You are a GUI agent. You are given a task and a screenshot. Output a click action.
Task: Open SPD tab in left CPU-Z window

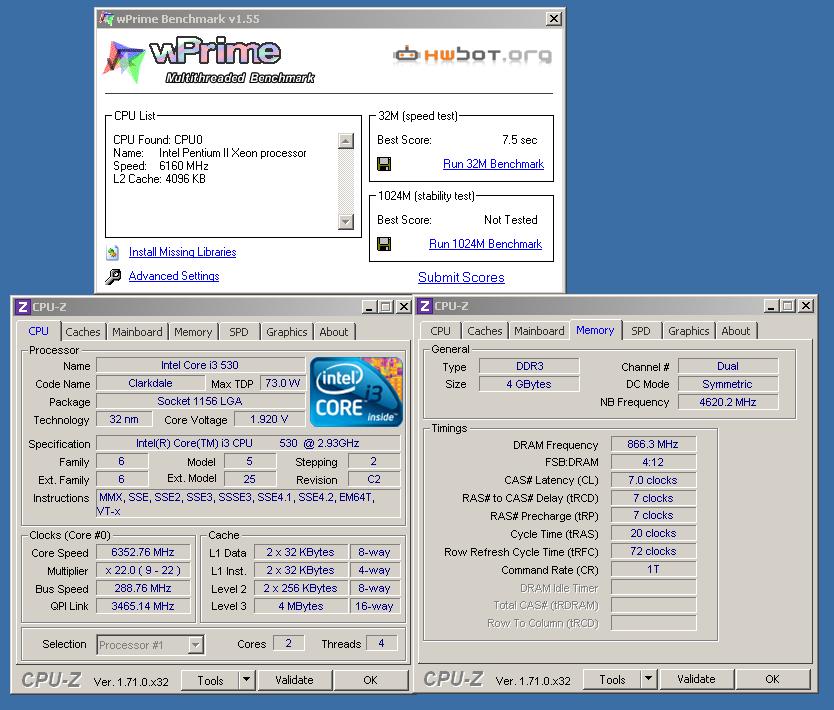pyautogui.click(x=239, y=332)
